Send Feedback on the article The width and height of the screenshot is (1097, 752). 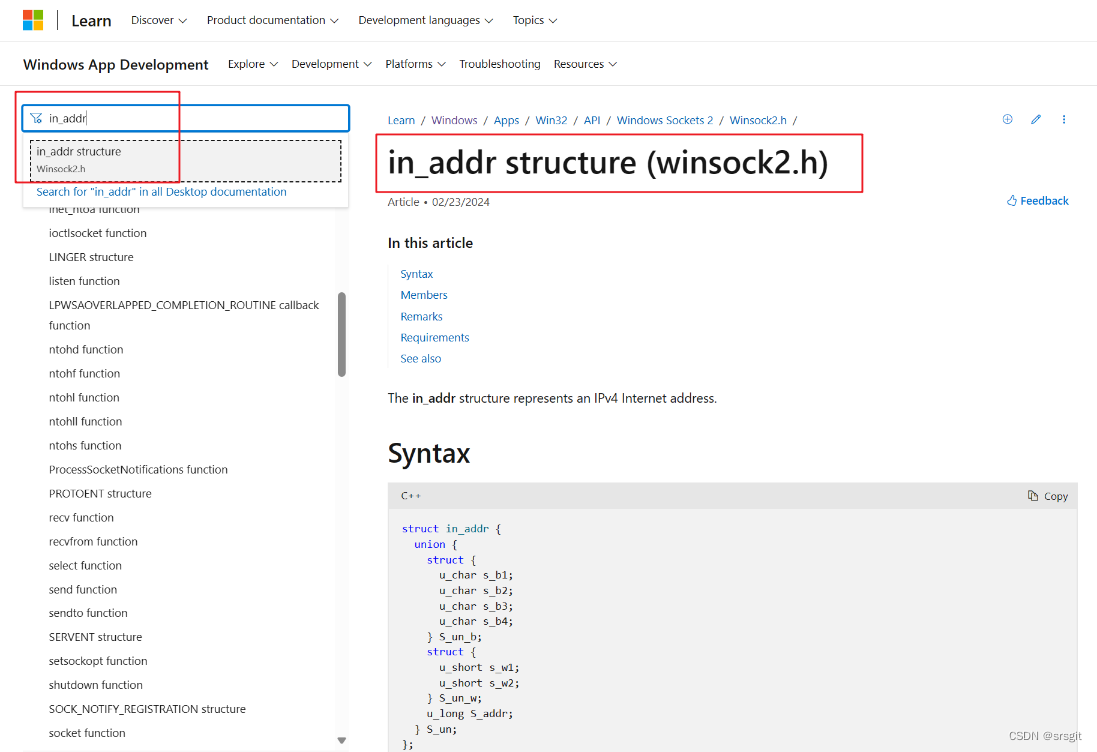1037,200
